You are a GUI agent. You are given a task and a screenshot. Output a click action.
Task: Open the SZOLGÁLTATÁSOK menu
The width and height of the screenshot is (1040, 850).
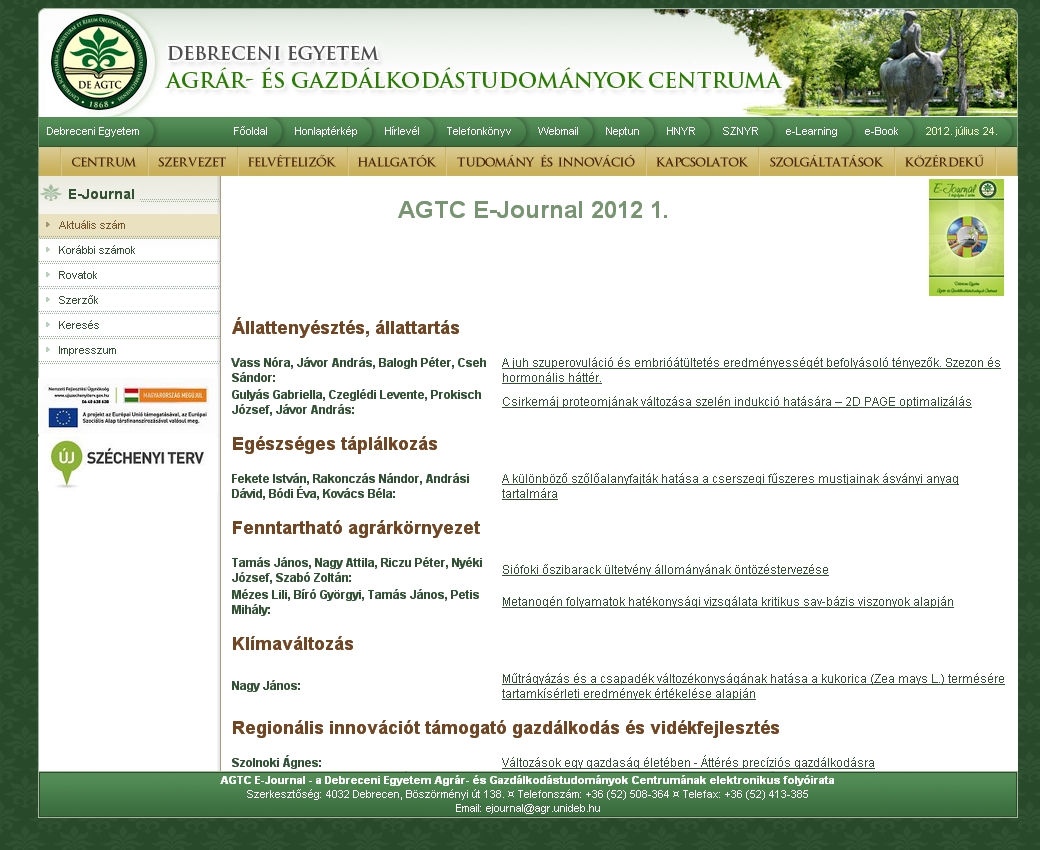(826, 162)
